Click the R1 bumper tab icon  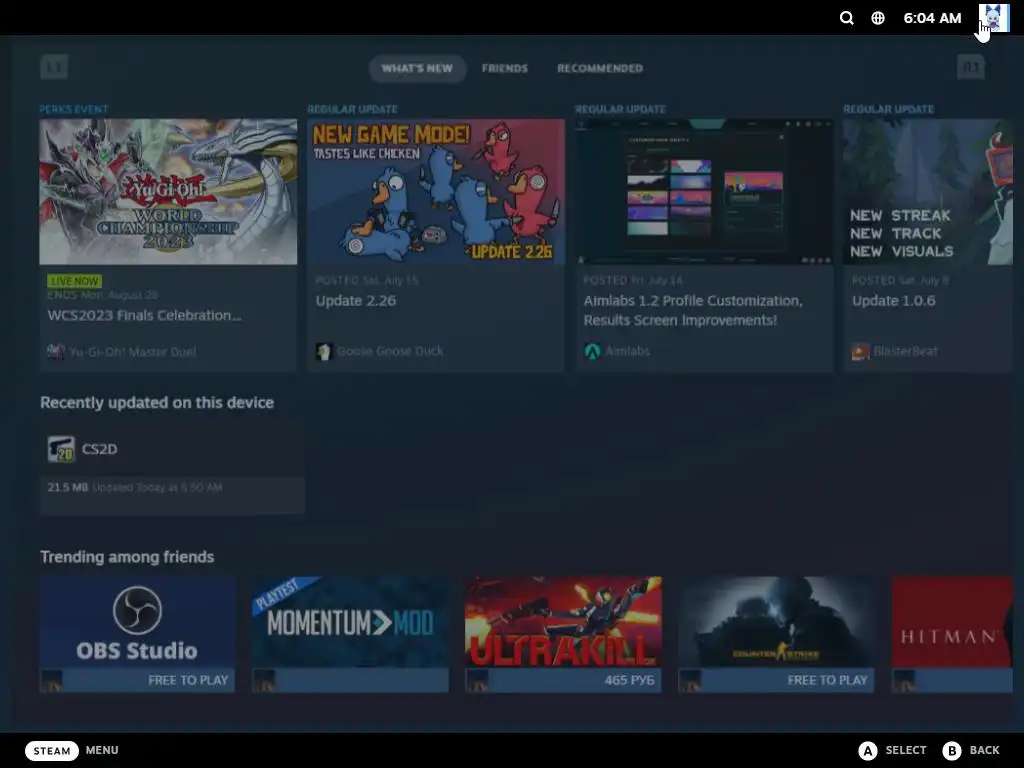[970, 67]
